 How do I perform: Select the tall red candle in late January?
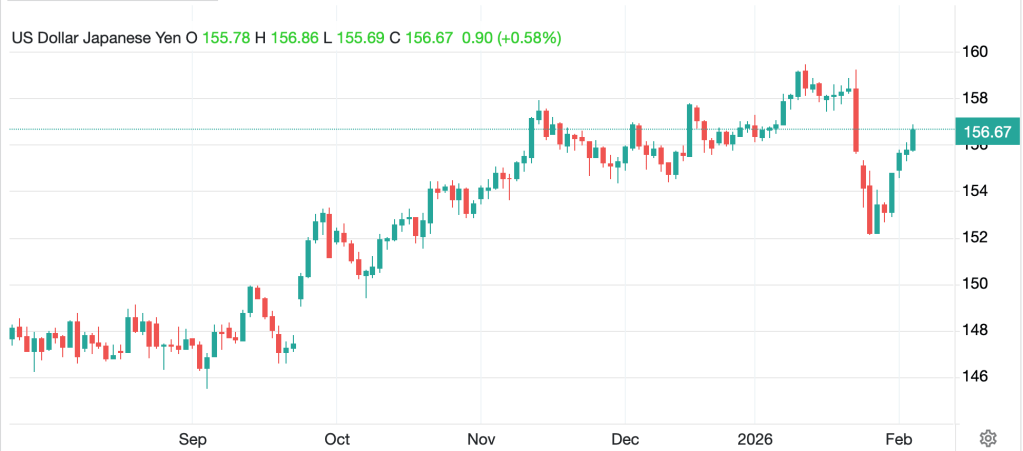tap(856, 120)
